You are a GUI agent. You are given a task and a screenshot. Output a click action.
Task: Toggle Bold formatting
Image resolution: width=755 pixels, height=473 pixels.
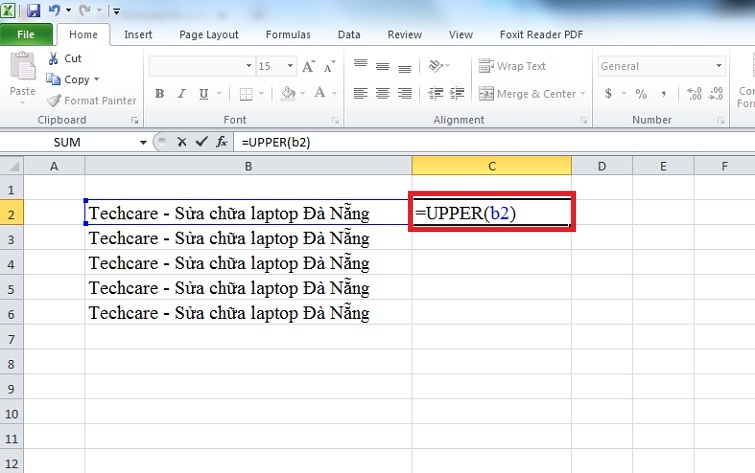coord(160,94)
